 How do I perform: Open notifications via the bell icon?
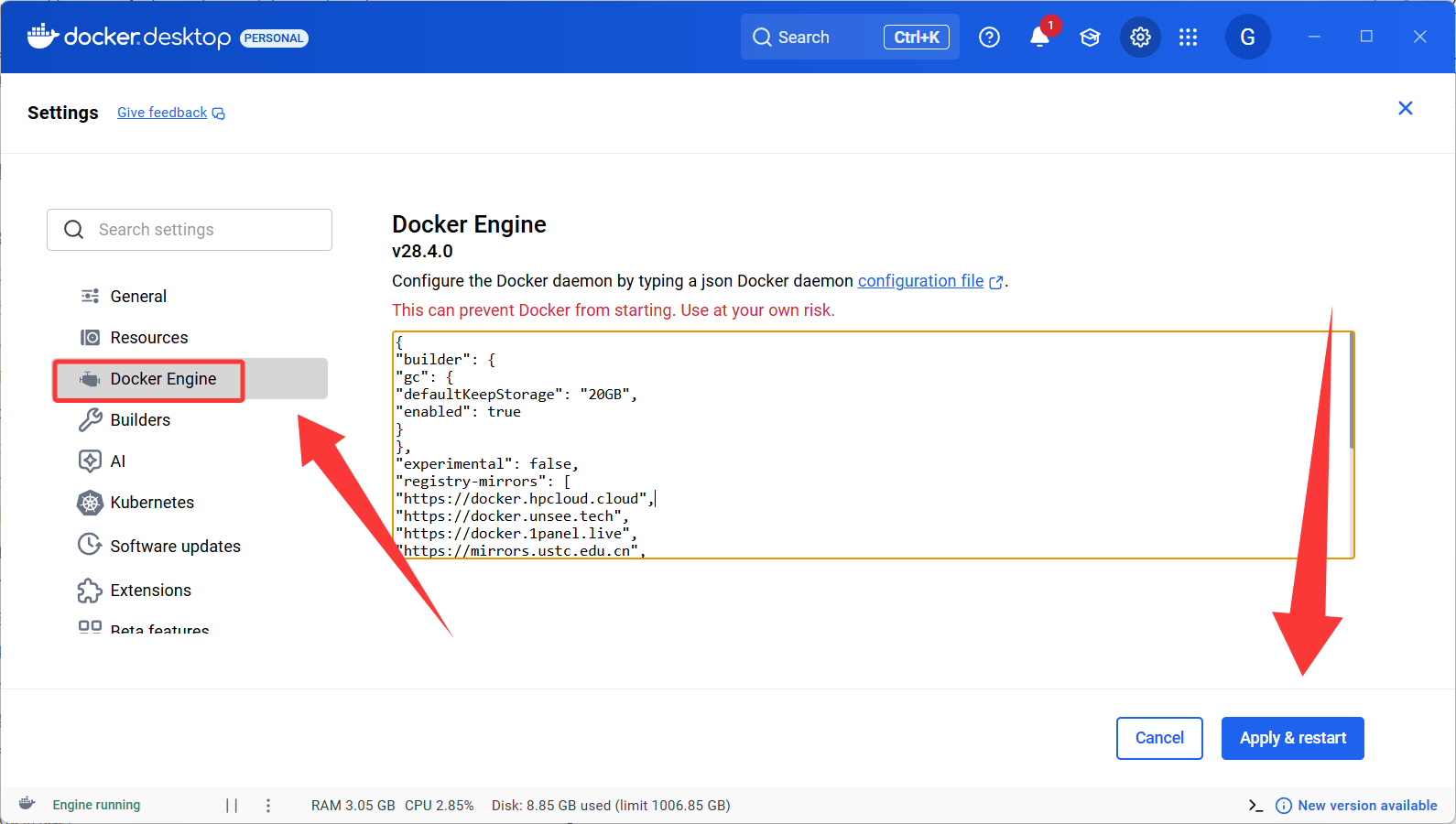click(1039, 37)
